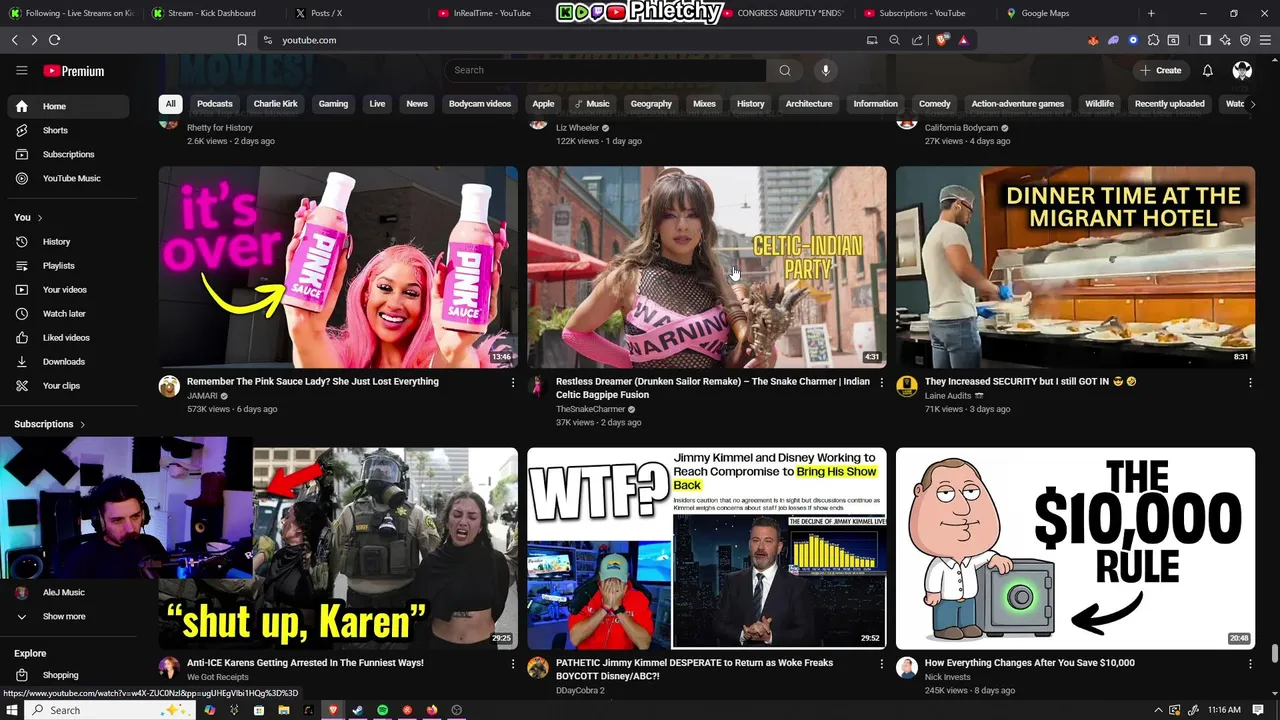The image size is (1280, 720).
Task: Open the Windows Start menu
Action: click(12, 710)
